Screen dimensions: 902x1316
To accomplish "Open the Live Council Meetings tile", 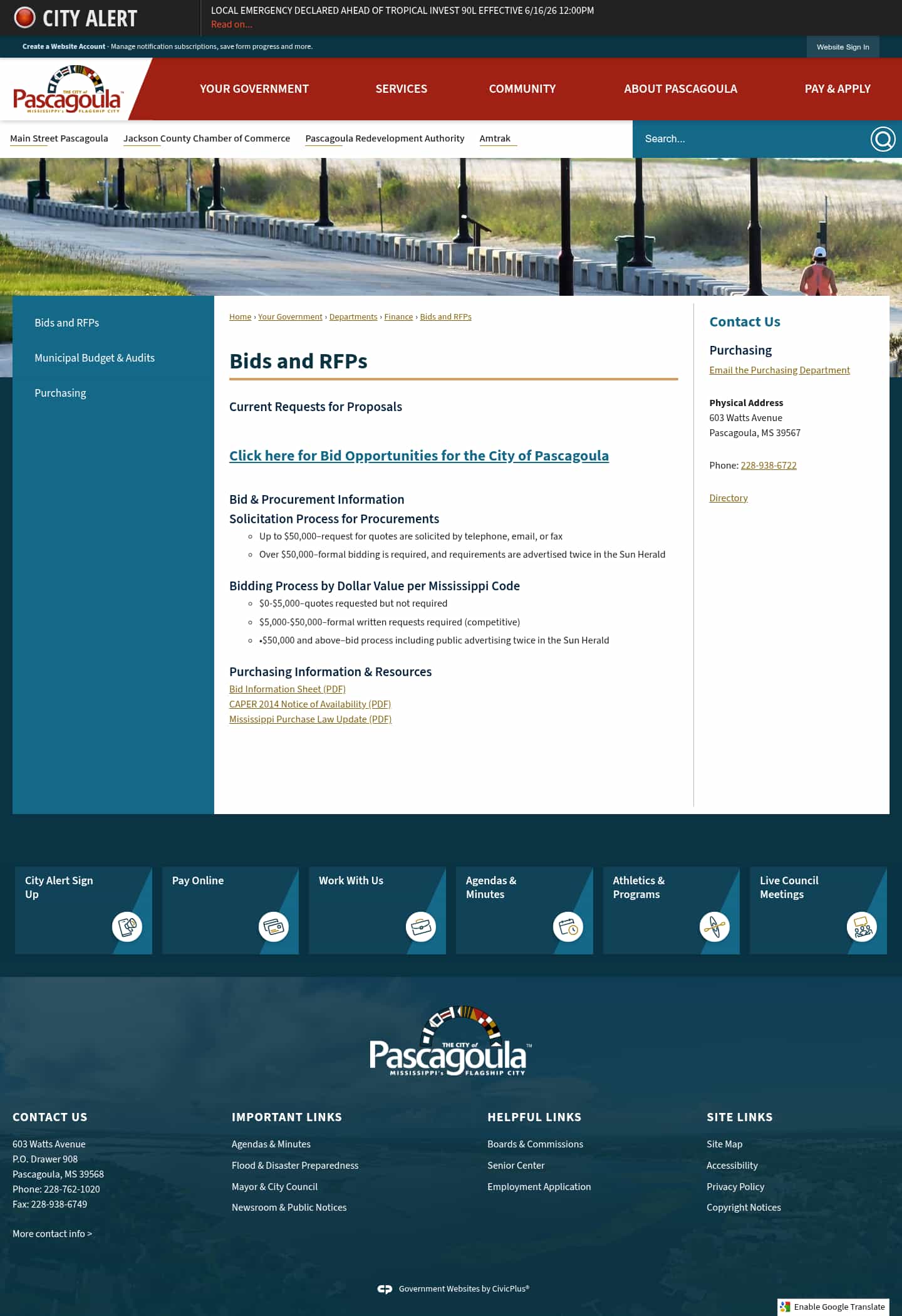I will [x=818, y=911].
